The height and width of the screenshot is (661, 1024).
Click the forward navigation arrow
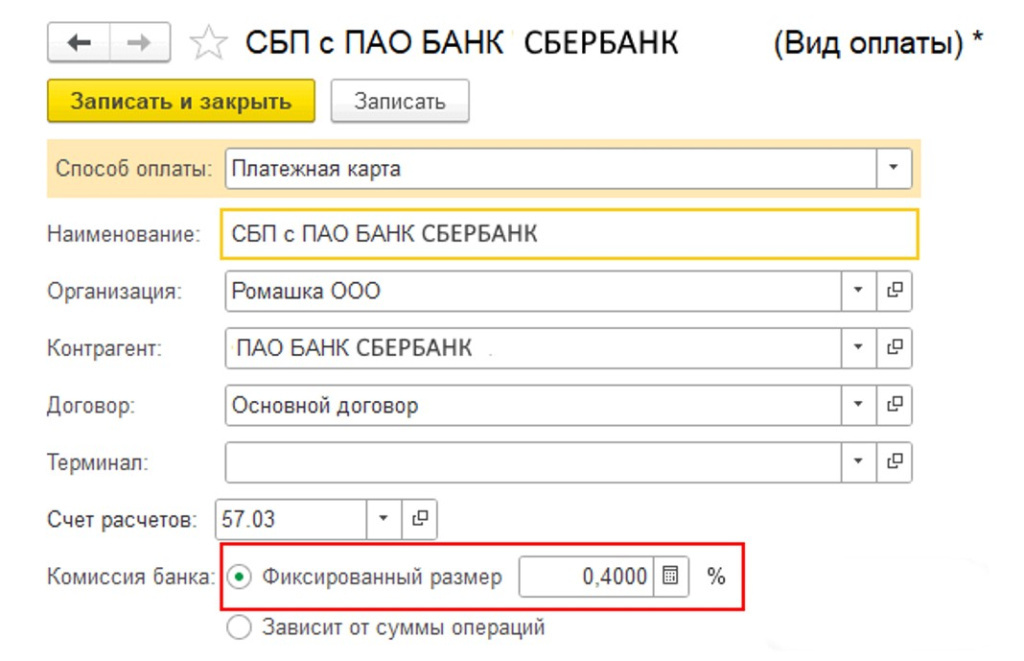click(139, 43)
